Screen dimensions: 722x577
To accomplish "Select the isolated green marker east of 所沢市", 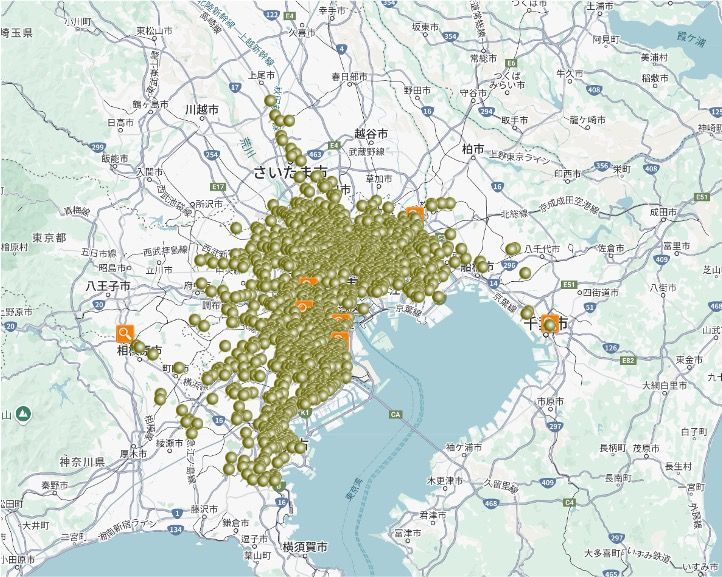I will pos(236,227).
